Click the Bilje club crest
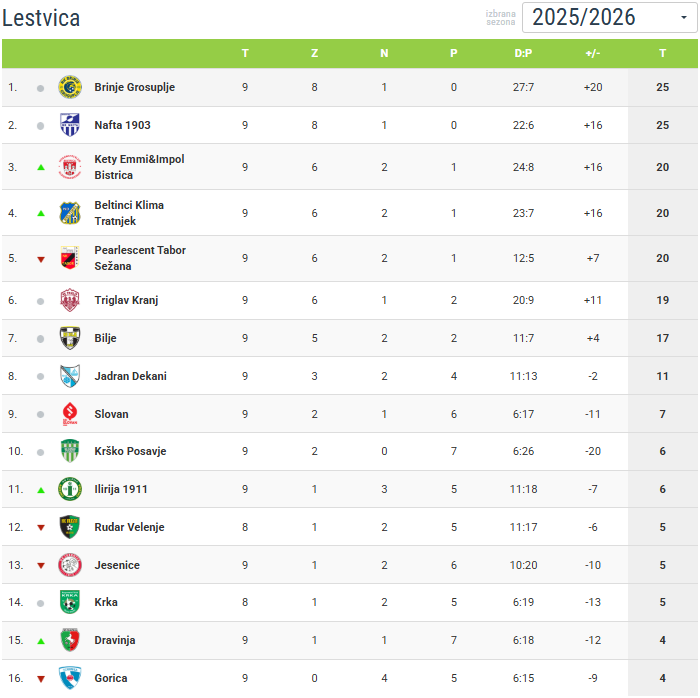The width and height of the screenshot is (700, 698). point(70,338)
